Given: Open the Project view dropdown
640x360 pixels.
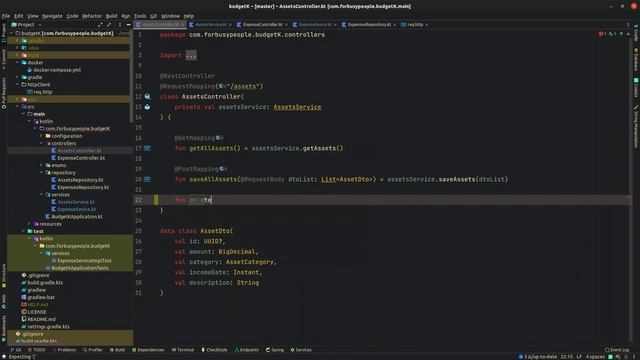Looking at the screenshot, I should coord(27,25).
